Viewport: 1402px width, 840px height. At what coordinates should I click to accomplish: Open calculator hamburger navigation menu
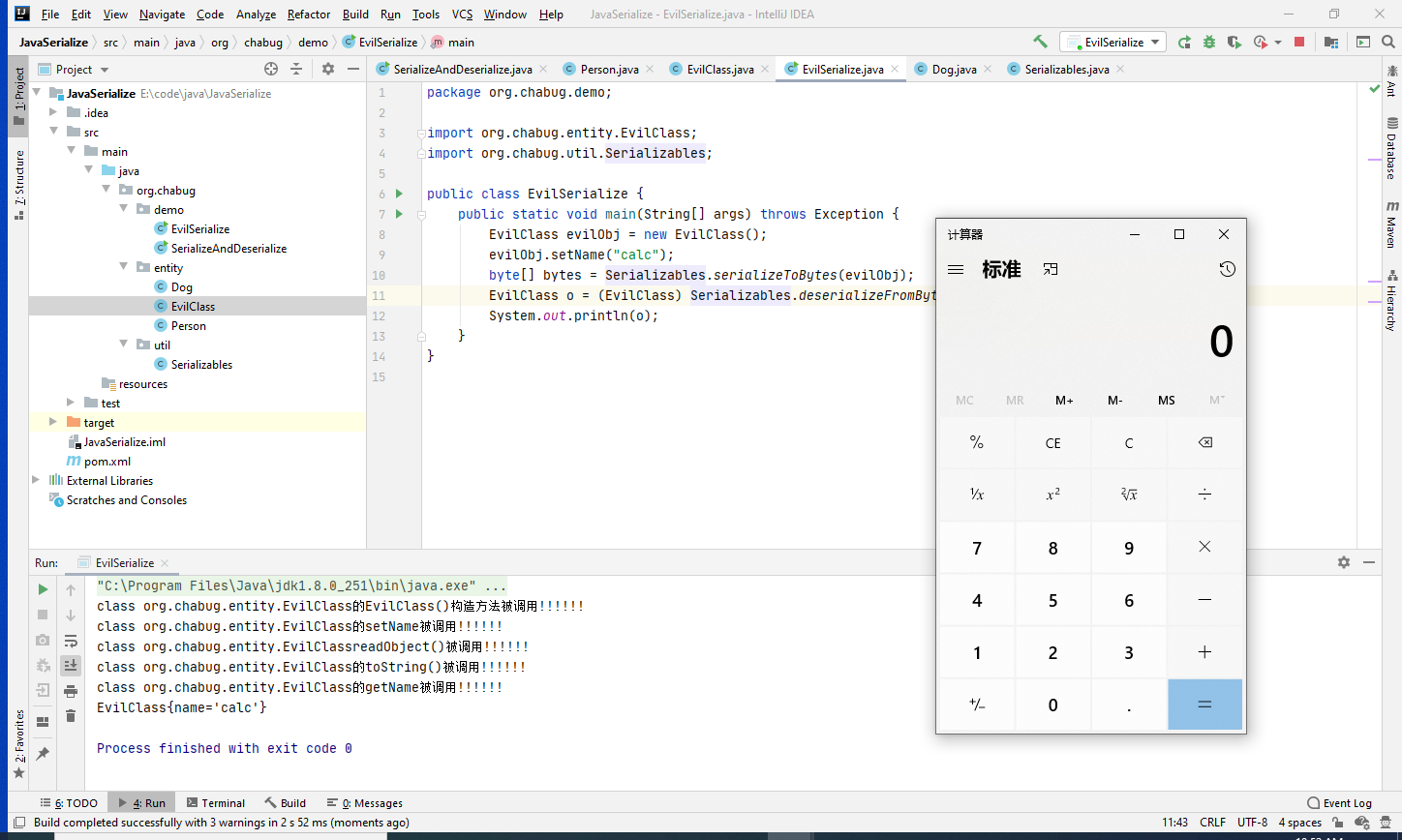(956, 270)
